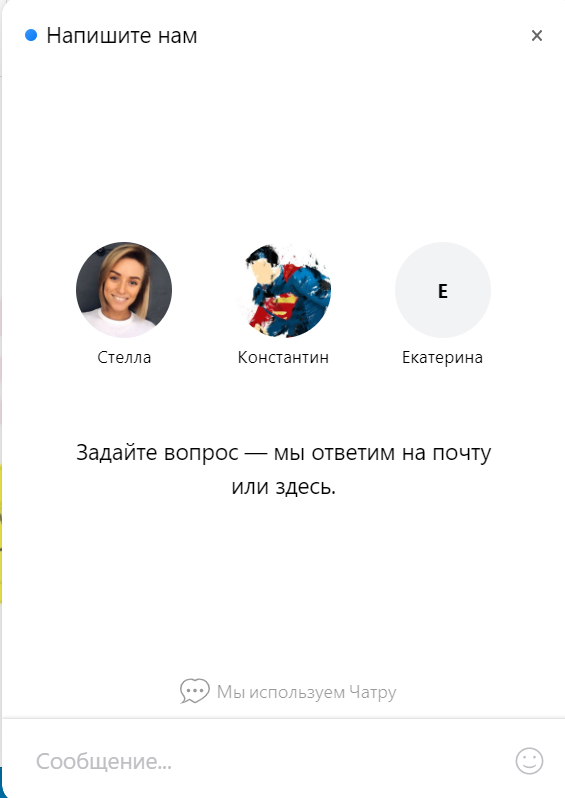565x798 pixels.
Task: Close the Напишите нам chat widget
Action: coord(536,36)
